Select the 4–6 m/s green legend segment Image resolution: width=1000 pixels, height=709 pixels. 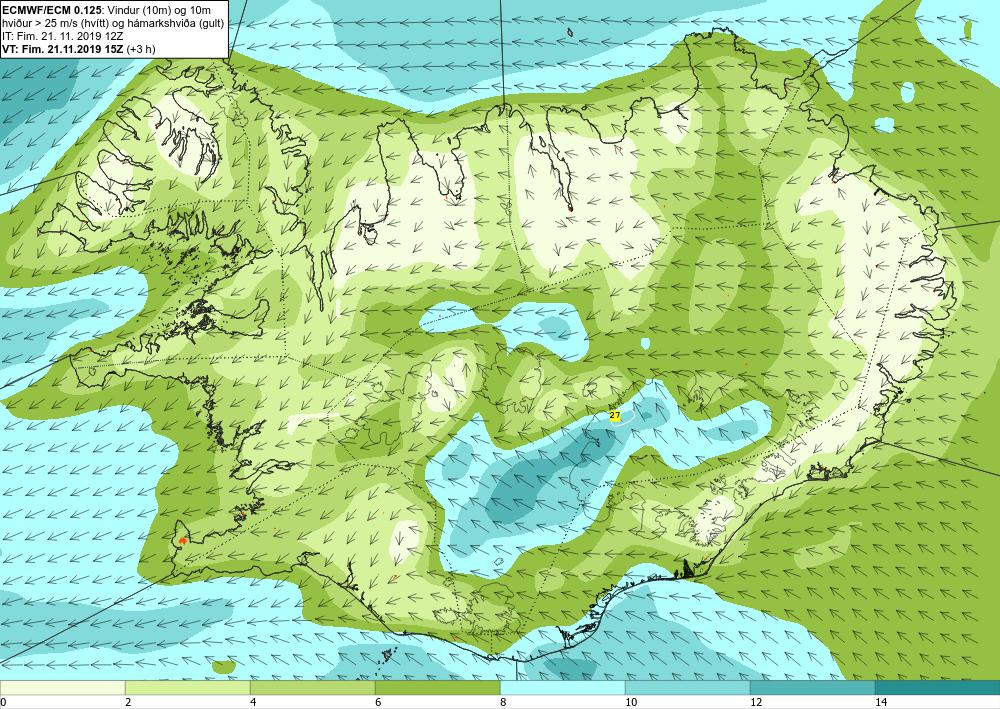click(312, 687)
